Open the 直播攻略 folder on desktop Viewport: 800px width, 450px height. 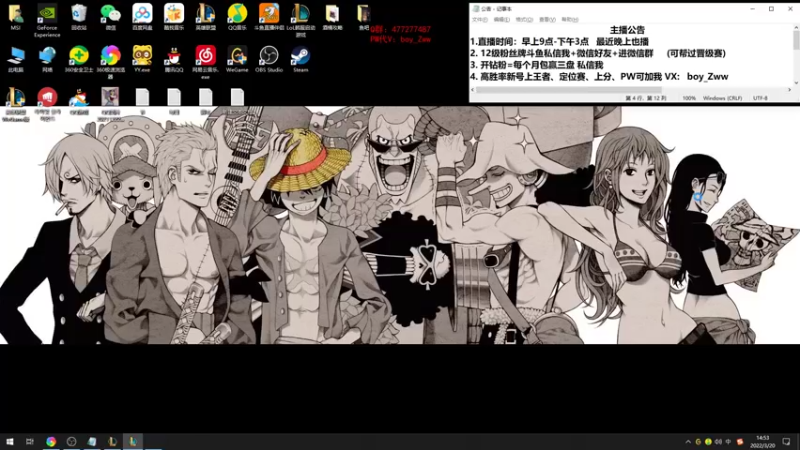(x=332, y=17)
